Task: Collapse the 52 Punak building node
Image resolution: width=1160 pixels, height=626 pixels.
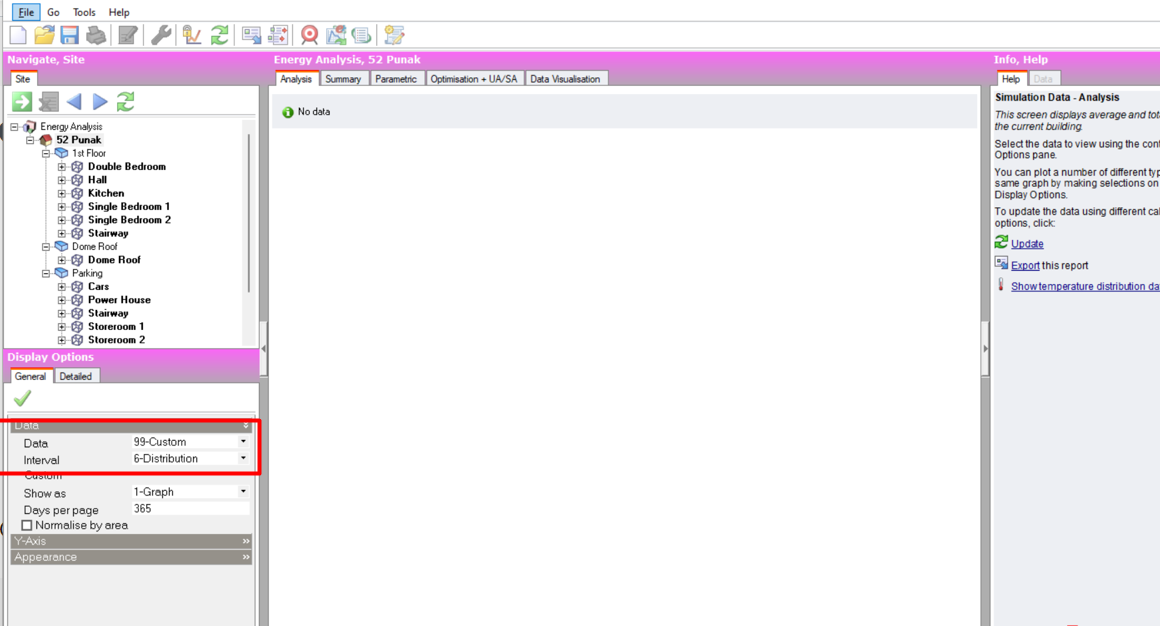Action: tap(30, 140)
